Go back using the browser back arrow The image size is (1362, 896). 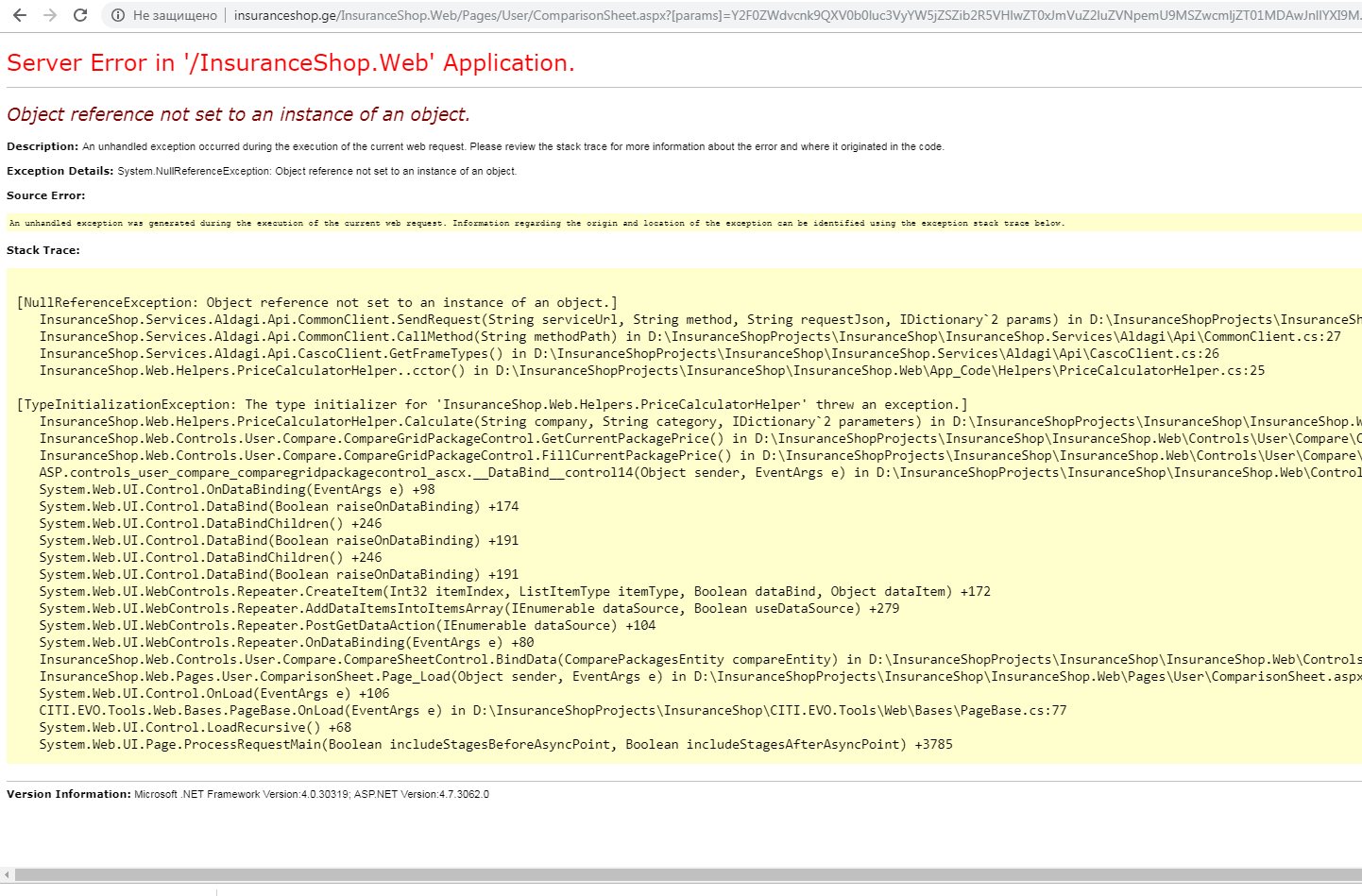click(x=20, y=15)
